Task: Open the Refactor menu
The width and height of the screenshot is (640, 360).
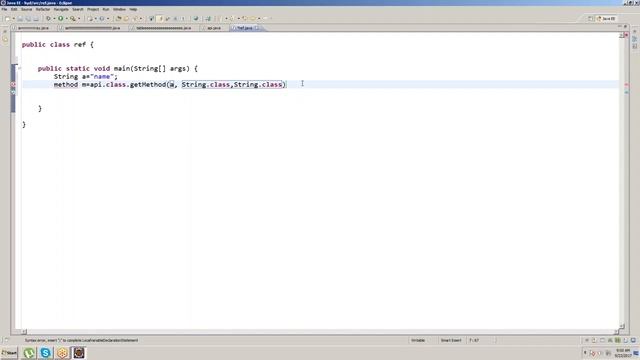Action: (43, 9)
